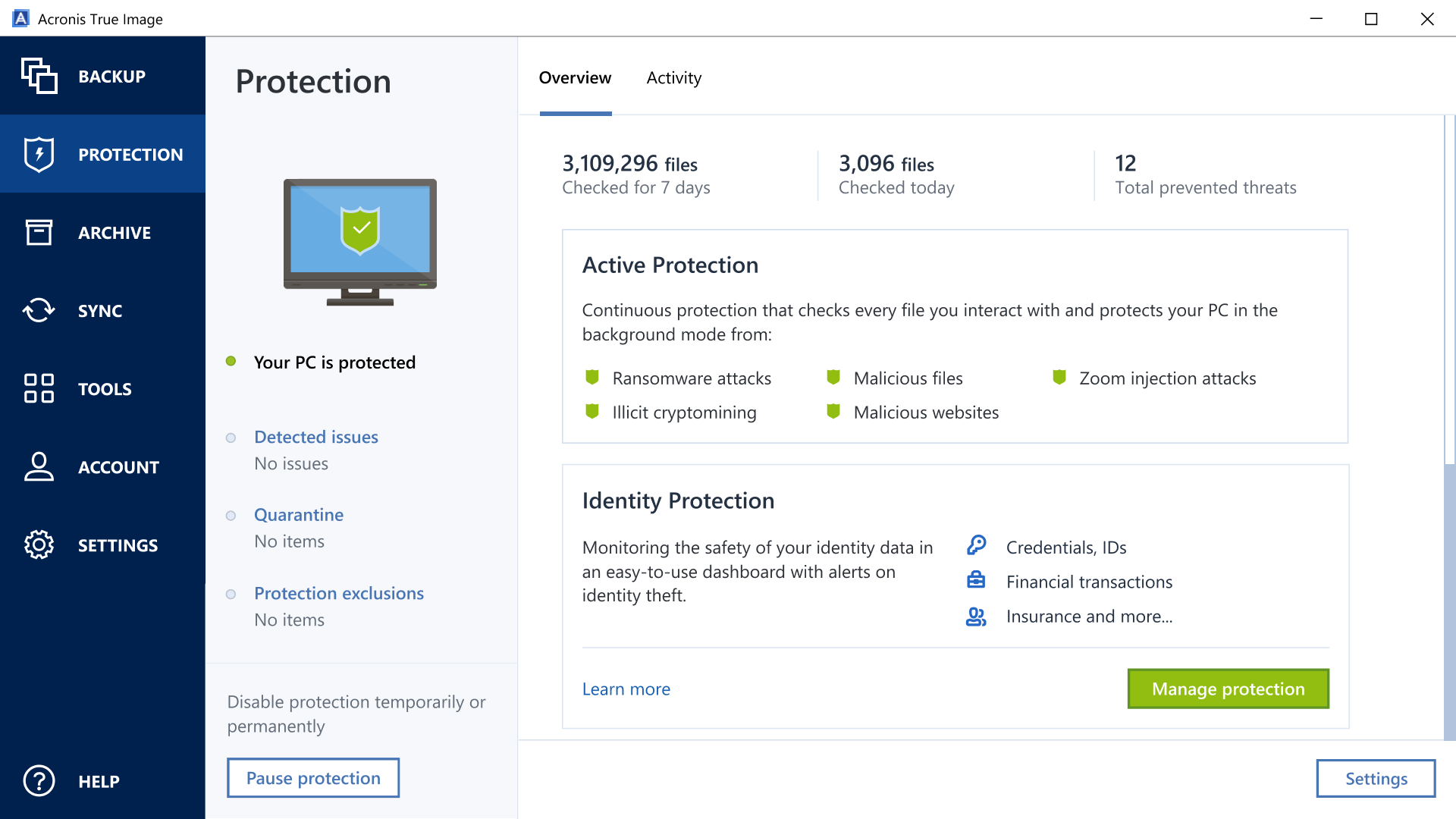Click the Pause protection button
The width and height of the screenshot is (1456, 819).
[x=313, y=778]
